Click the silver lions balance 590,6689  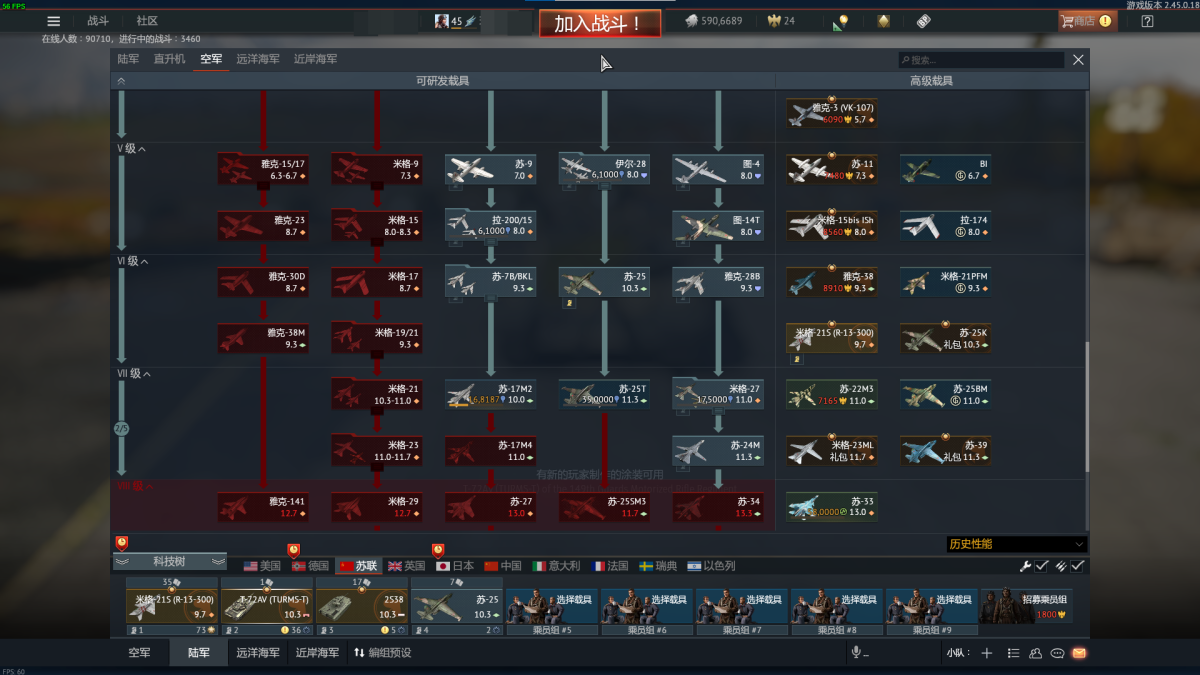point(713,21)
